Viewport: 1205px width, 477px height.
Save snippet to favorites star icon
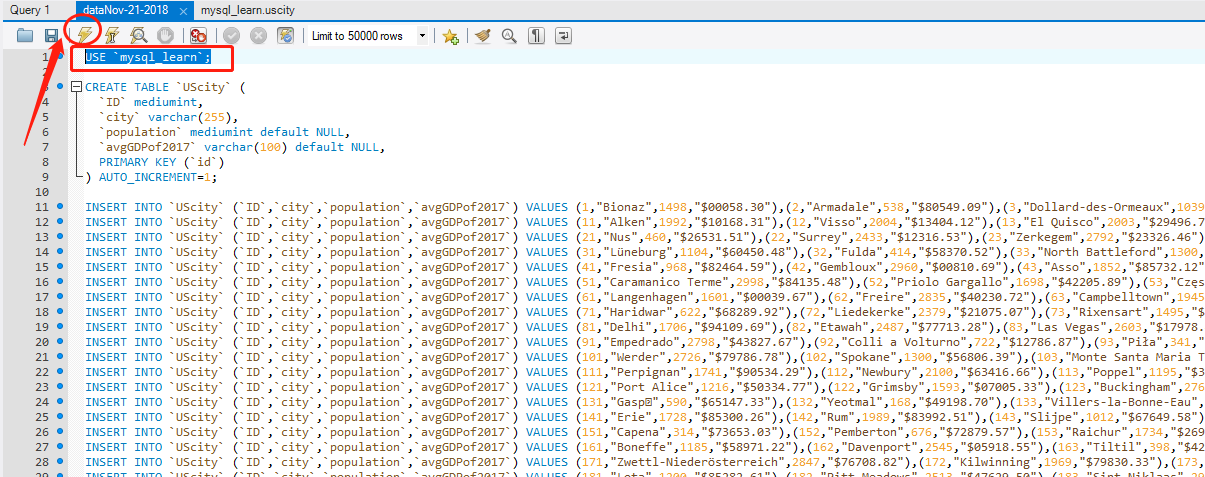tap(450, 36)
